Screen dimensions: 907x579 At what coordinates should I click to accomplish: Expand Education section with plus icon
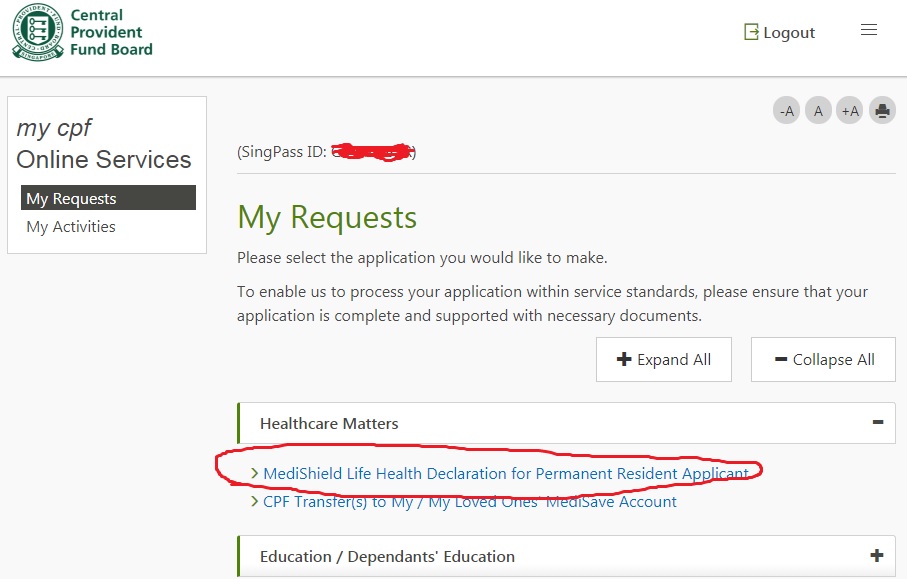(x=877, y=556)
